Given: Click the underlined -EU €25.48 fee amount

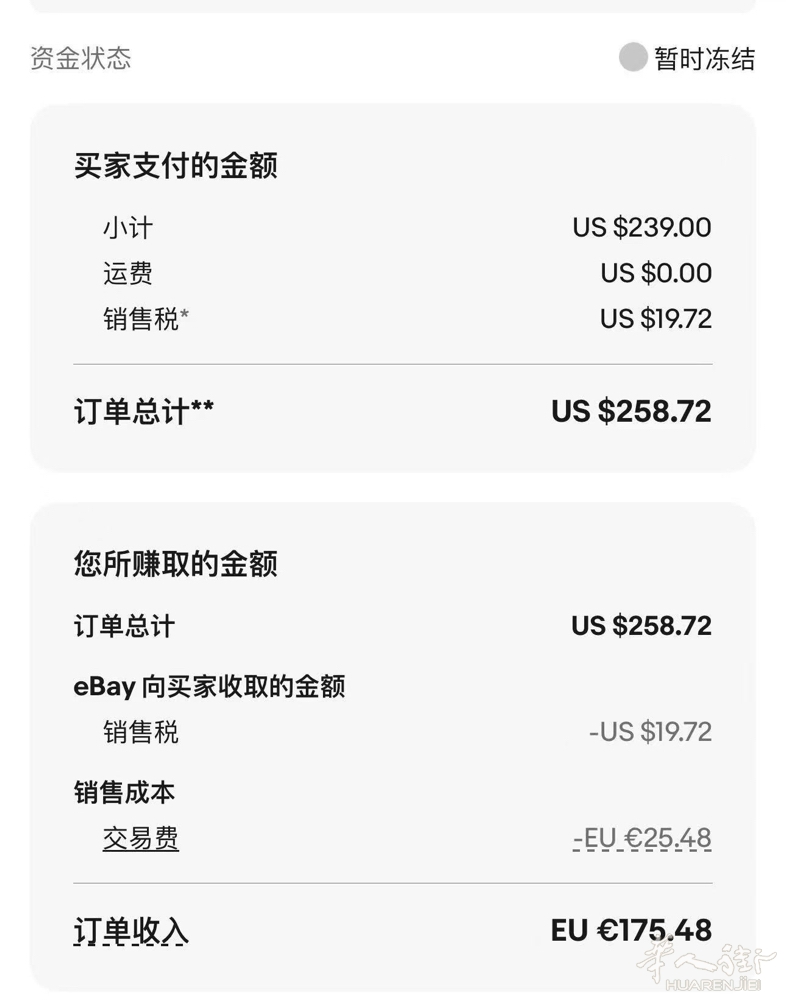Looking at the screenshot, I should (642, 838).
